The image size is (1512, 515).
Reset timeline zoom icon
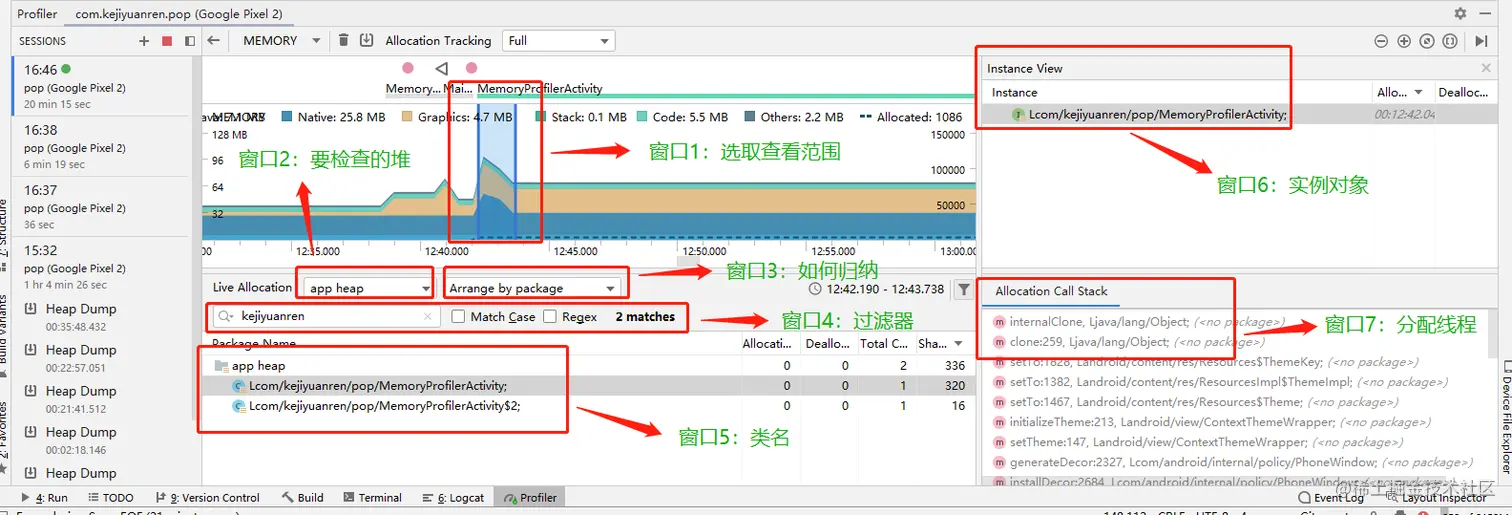click(1427, 41)
